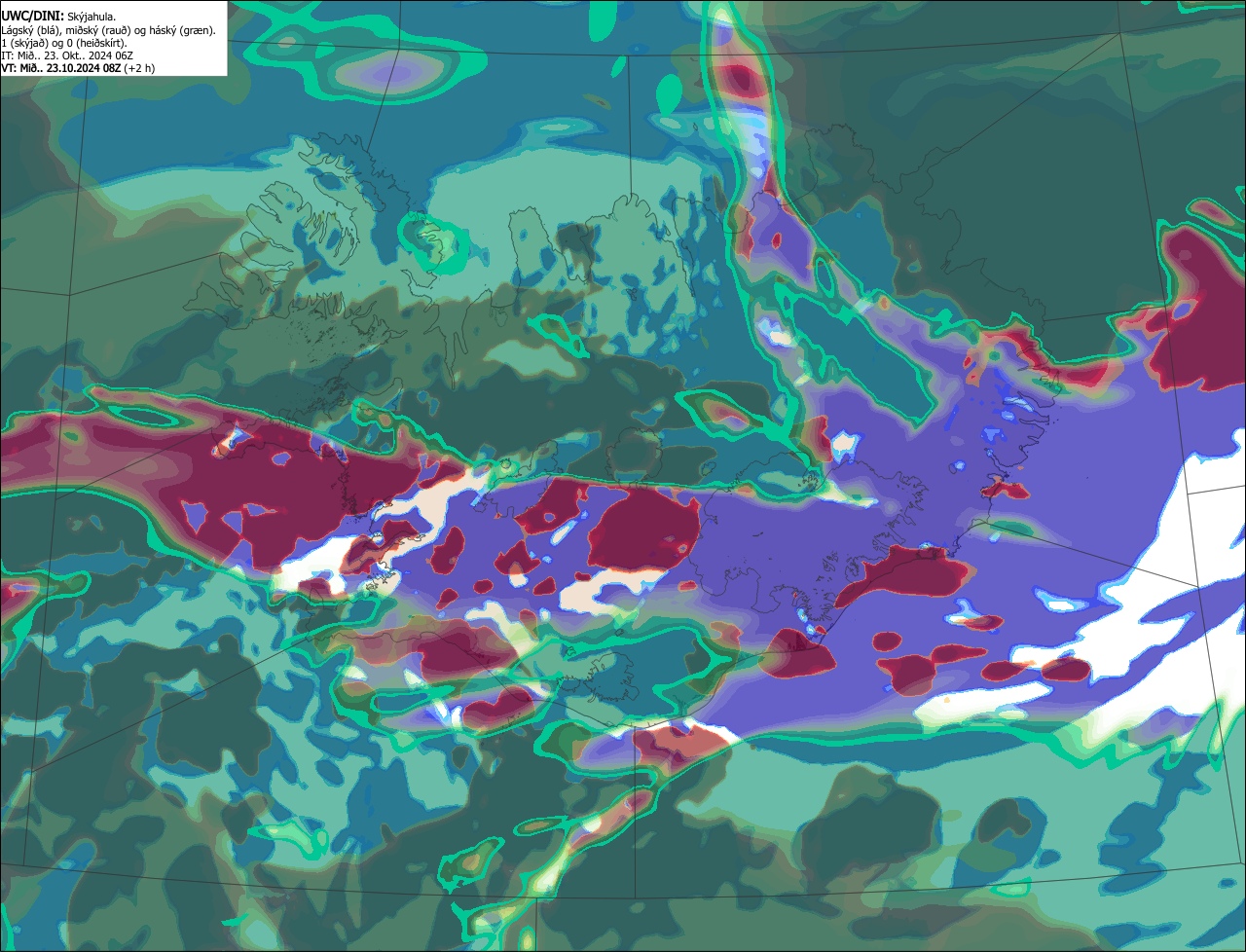Click the "IT: Mið.. 23. Okt.. 2024 06Z" line
Image resolution: width=1246 pixels, height=952 pixels.
pos(67,55)
